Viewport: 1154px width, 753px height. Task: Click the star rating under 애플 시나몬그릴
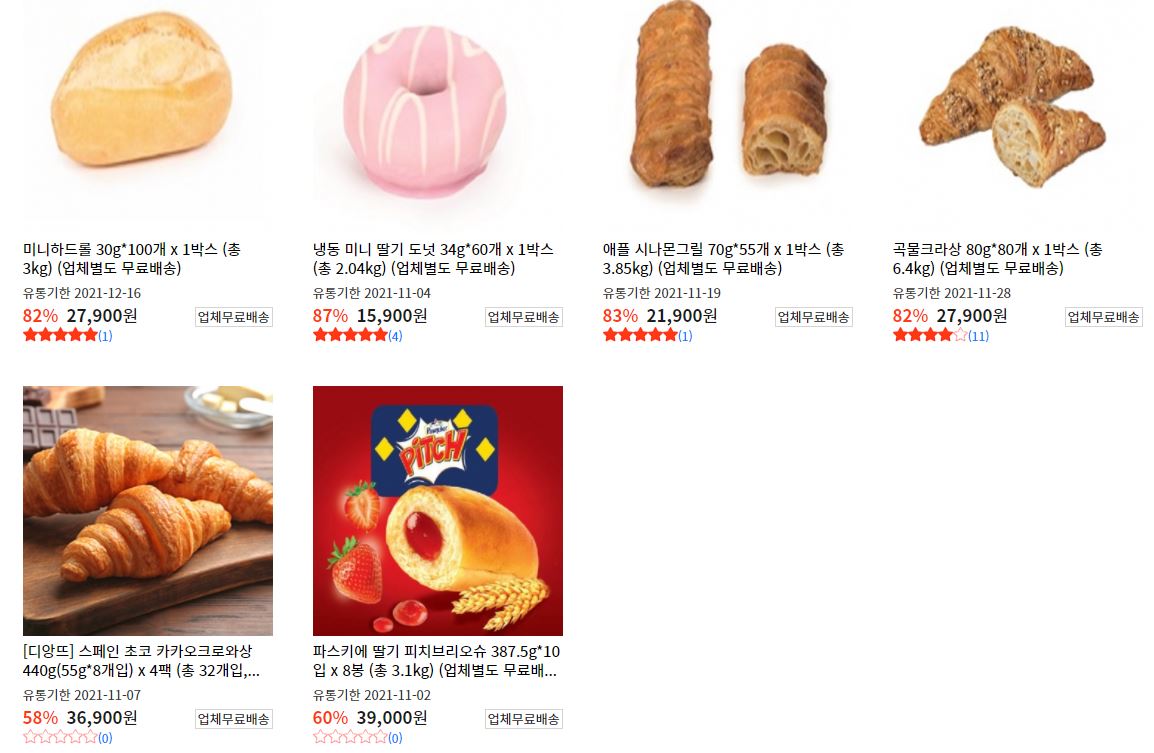pyautogui.click(x=640, y=336)
